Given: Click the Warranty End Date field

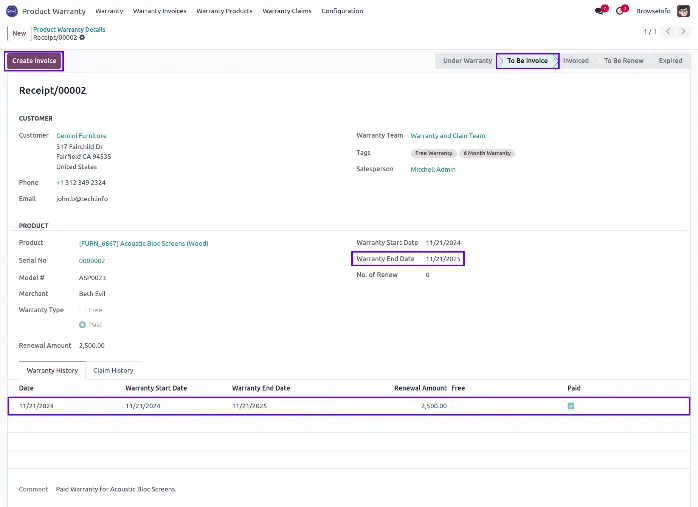Looking at the screenshot, I should [443, 258].
